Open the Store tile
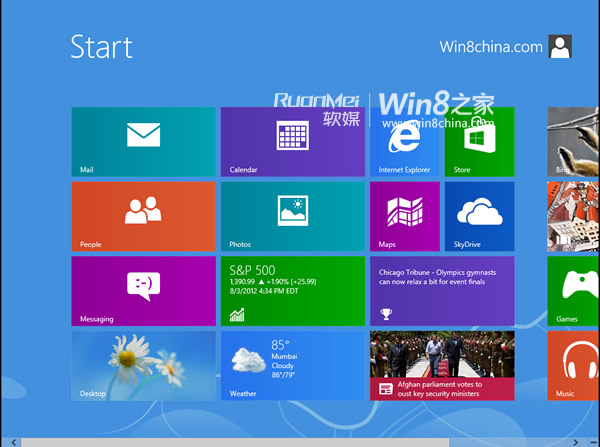 click(x=479, y=142)
